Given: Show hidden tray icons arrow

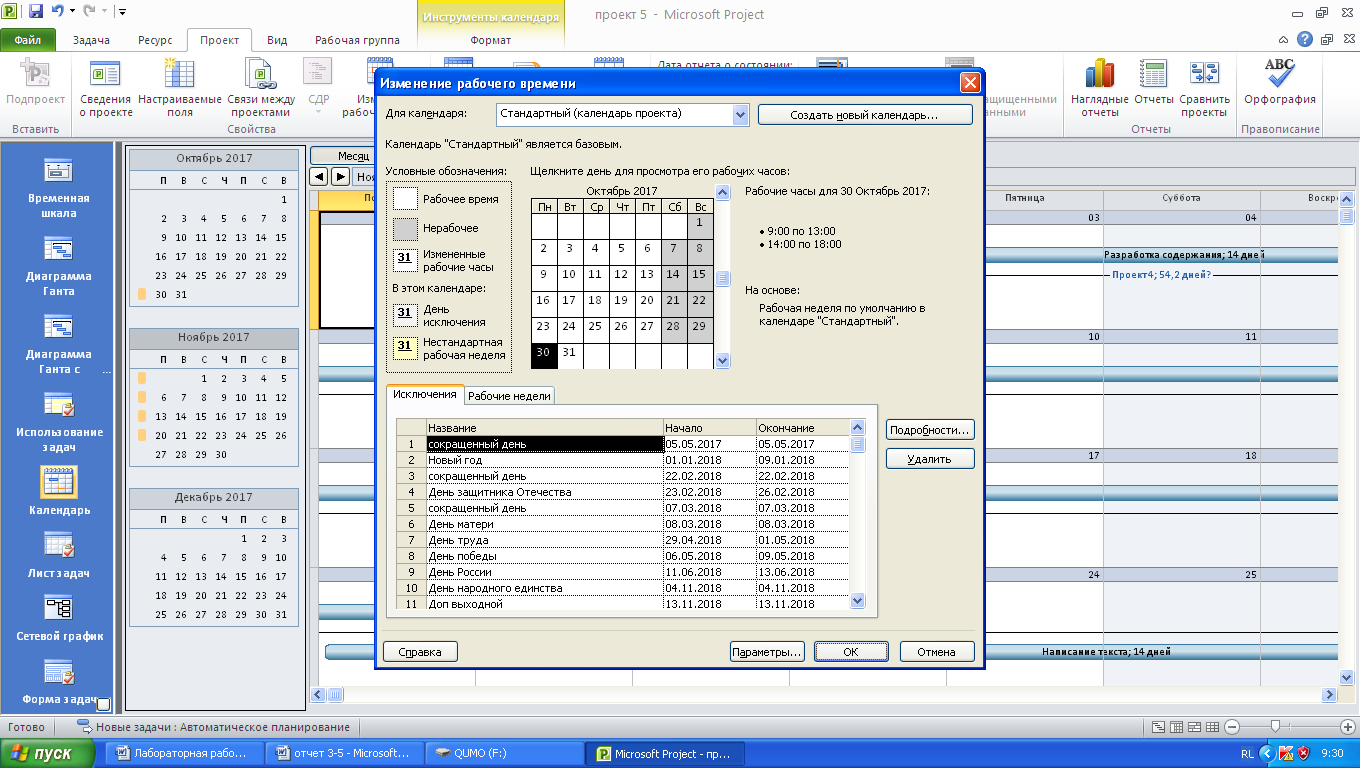Looking at the screenshot, I should click(x=1268, y=753).
